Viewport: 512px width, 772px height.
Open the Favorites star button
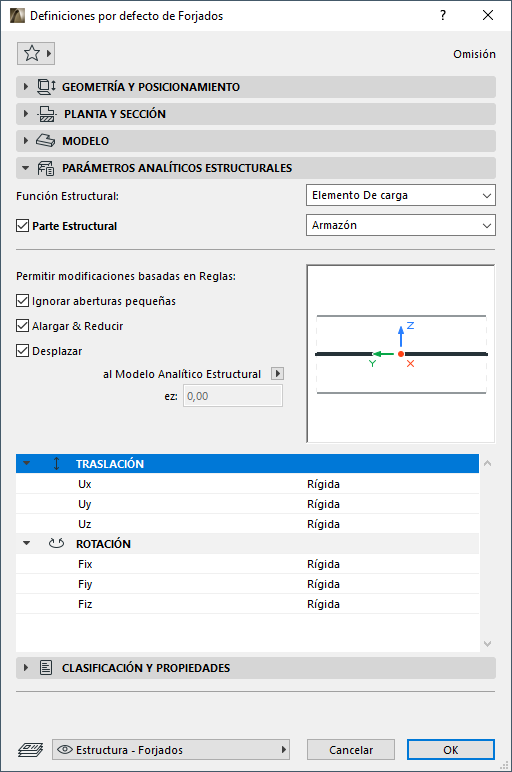click(x=35, y=53)
